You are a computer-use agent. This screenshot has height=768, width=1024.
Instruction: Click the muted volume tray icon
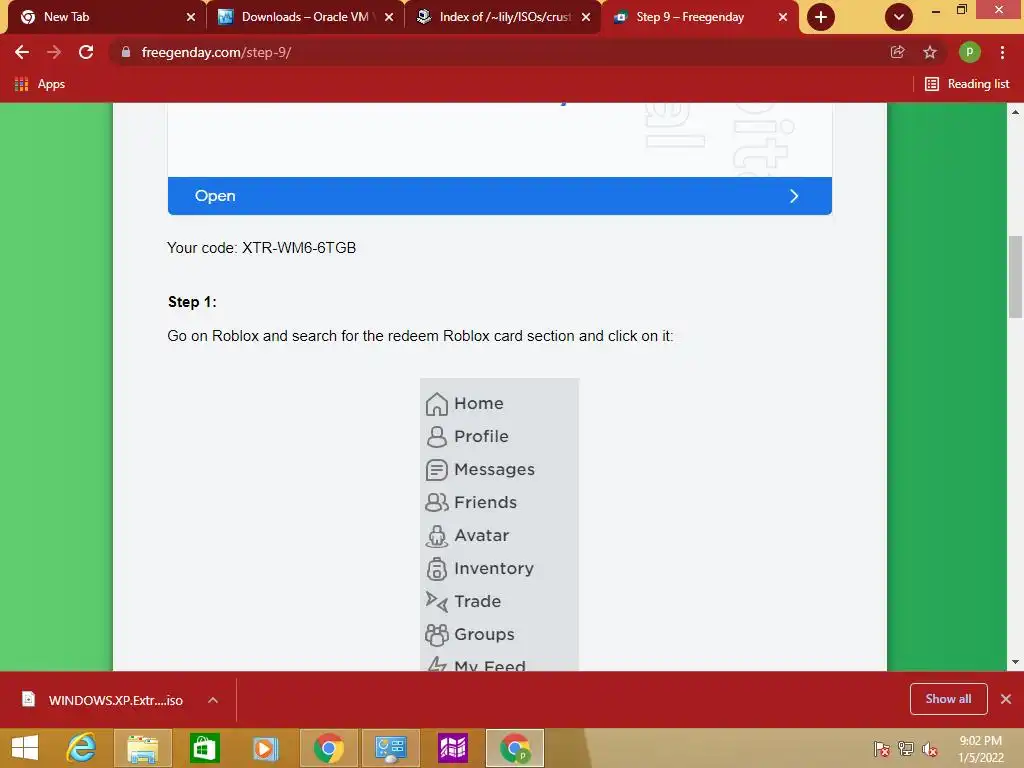(930, 749)
